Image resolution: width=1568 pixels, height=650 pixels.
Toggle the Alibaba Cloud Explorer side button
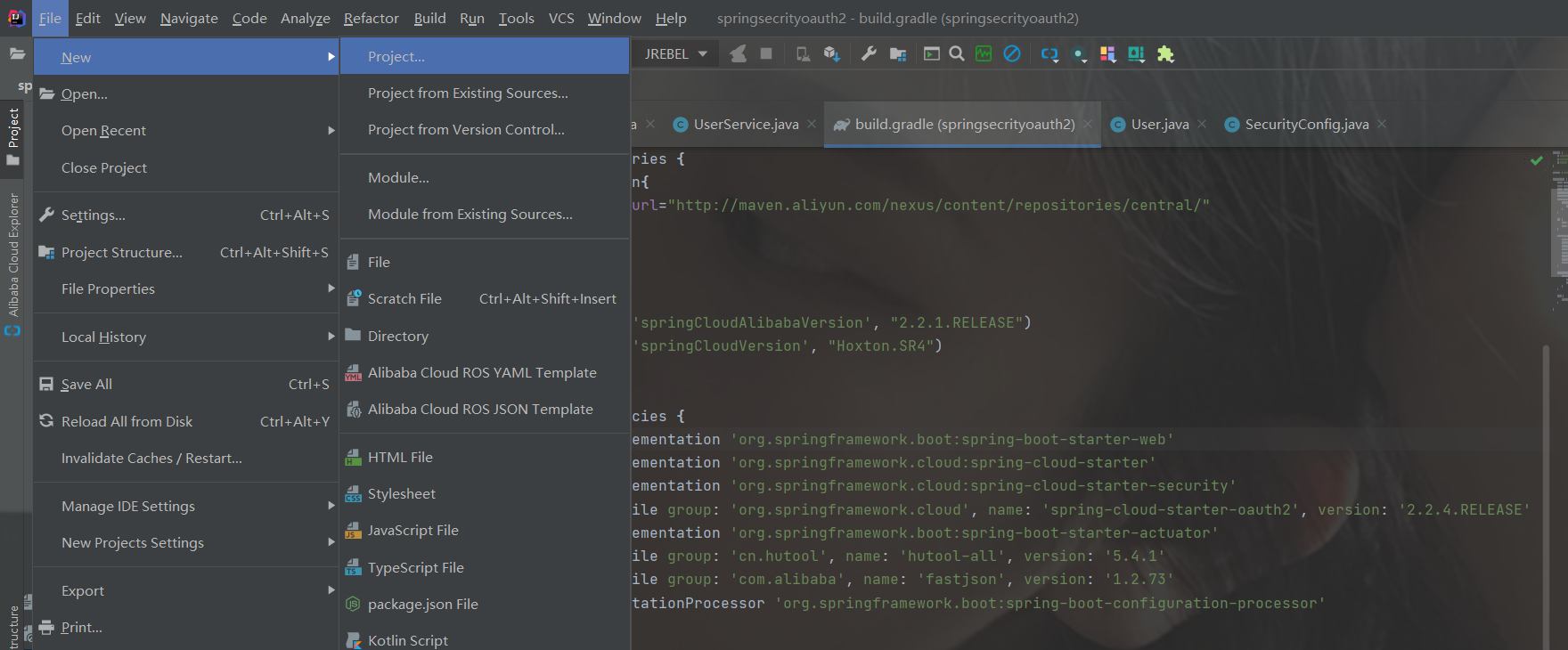13,264
